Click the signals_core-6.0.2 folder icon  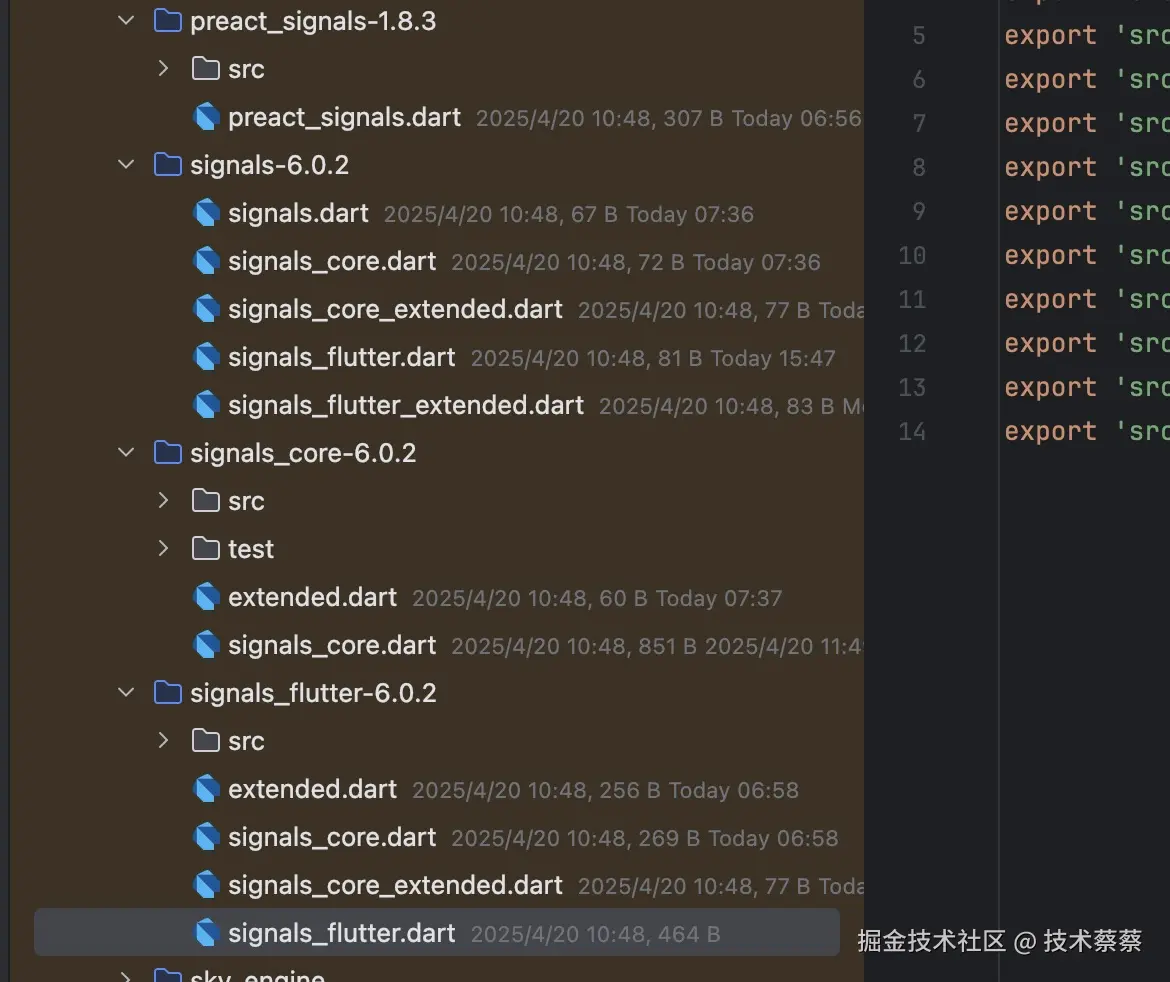168,452
